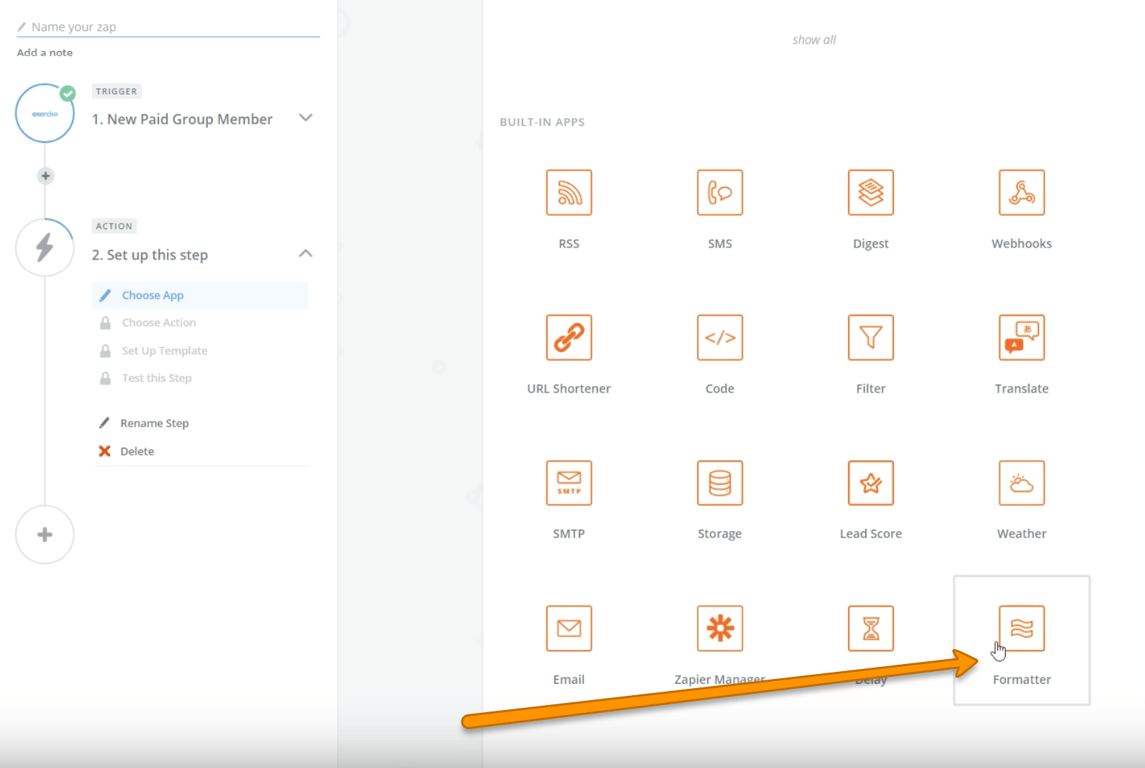
Task: Click Rename Step option
Action: (x=154, y=423)
